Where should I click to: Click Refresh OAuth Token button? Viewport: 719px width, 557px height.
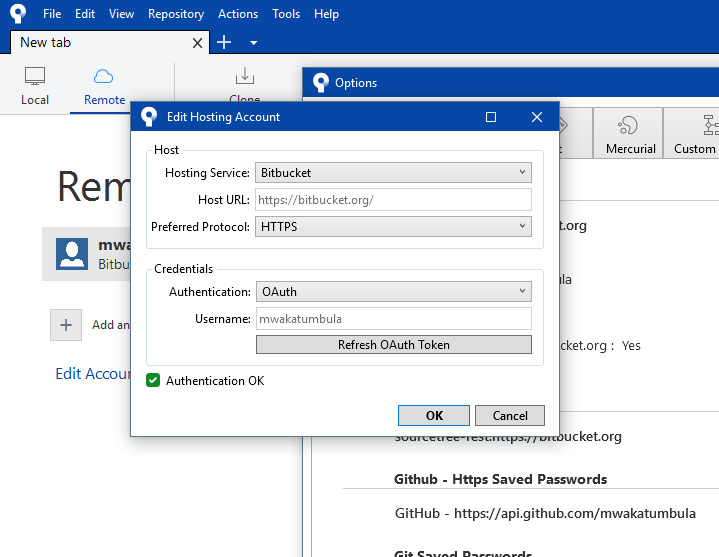[x=394, y=345]
